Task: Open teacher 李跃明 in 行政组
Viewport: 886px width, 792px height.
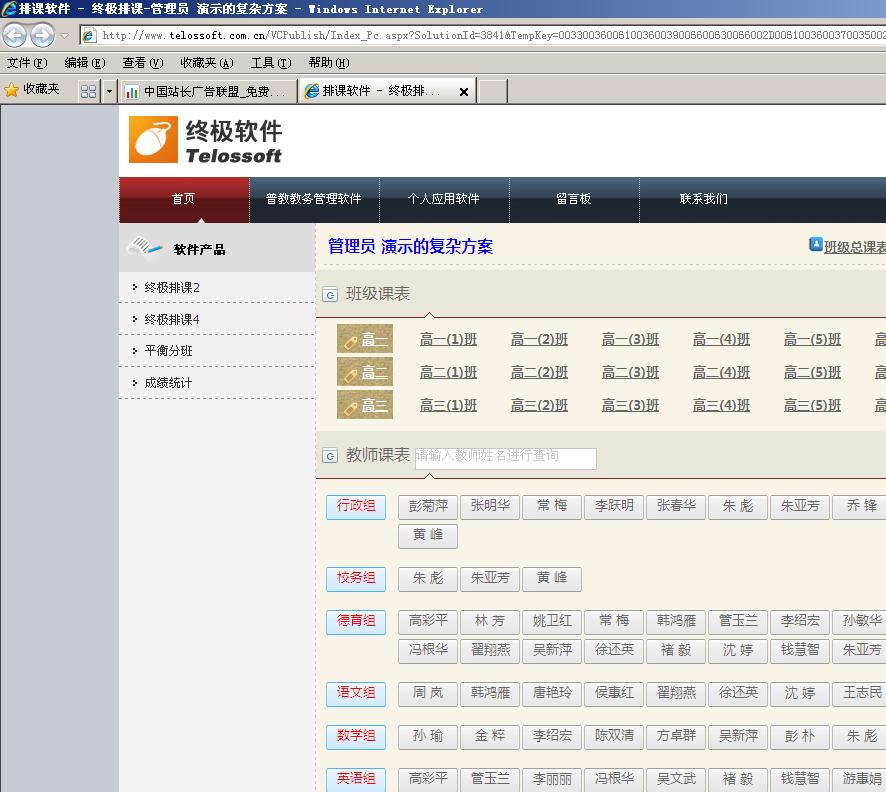Action: pyautogui.click(x=614, y=507)
